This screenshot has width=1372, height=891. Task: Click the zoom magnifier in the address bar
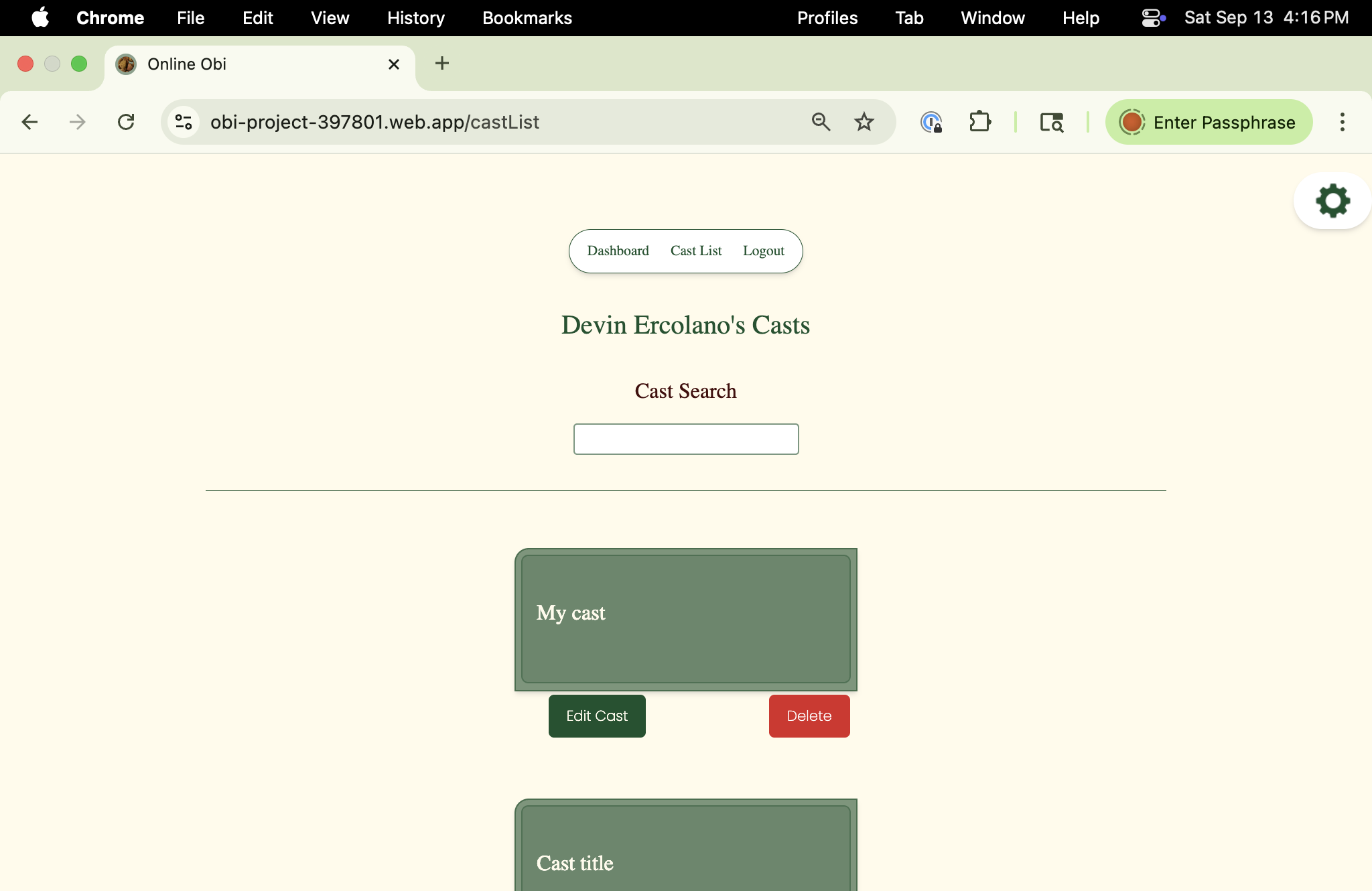point(821,122)
